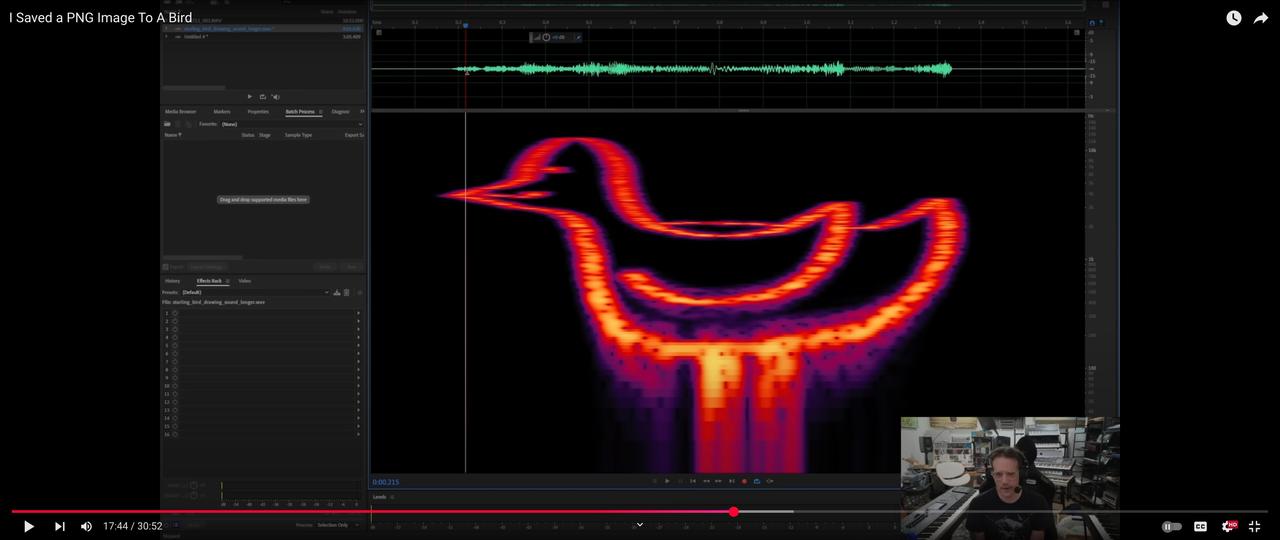Click the red progress bar scrubber
1280x540 pixels.
tap(733, 512)
